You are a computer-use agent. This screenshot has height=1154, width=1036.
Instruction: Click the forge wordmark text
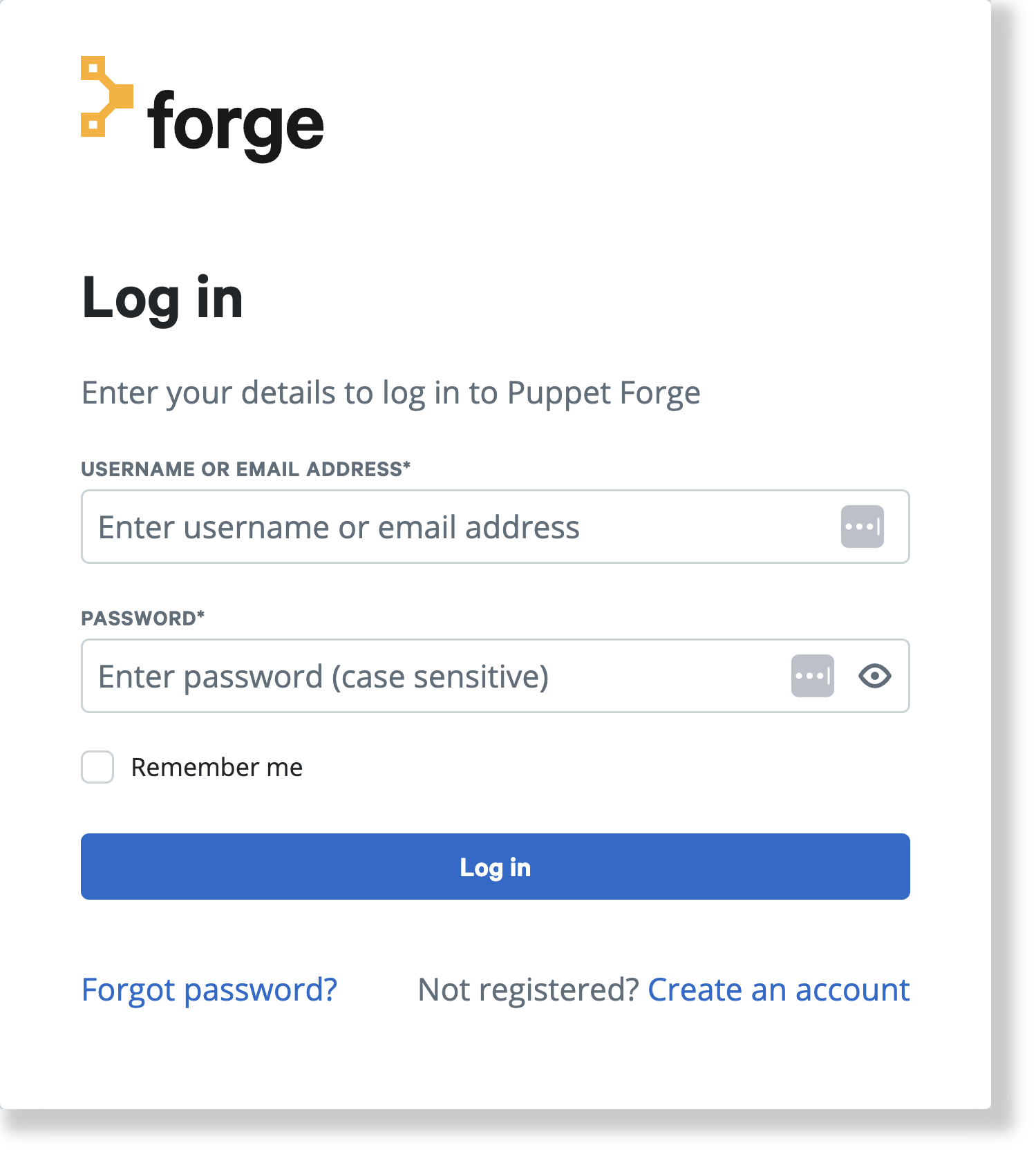pyautogui.click(x=235, y=124)
